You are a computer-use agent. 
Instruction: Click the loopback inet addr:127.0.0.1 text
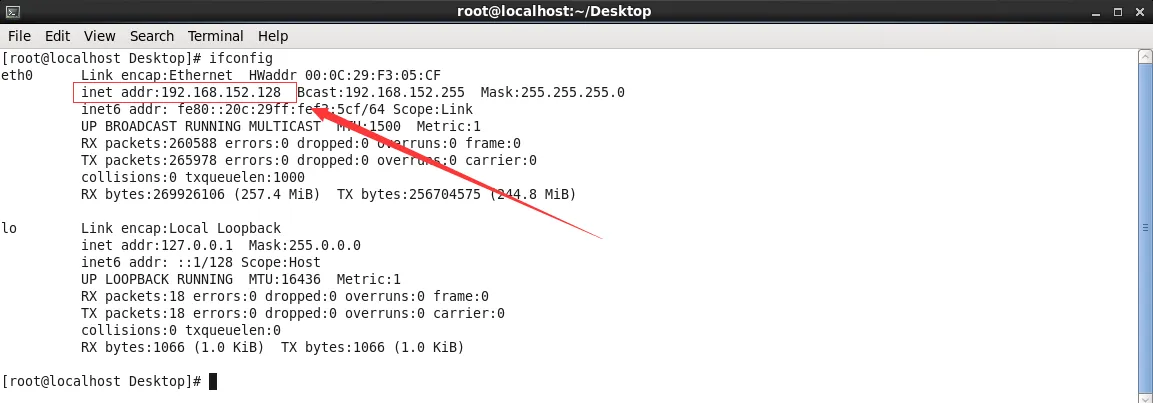(x=153, y=245)
